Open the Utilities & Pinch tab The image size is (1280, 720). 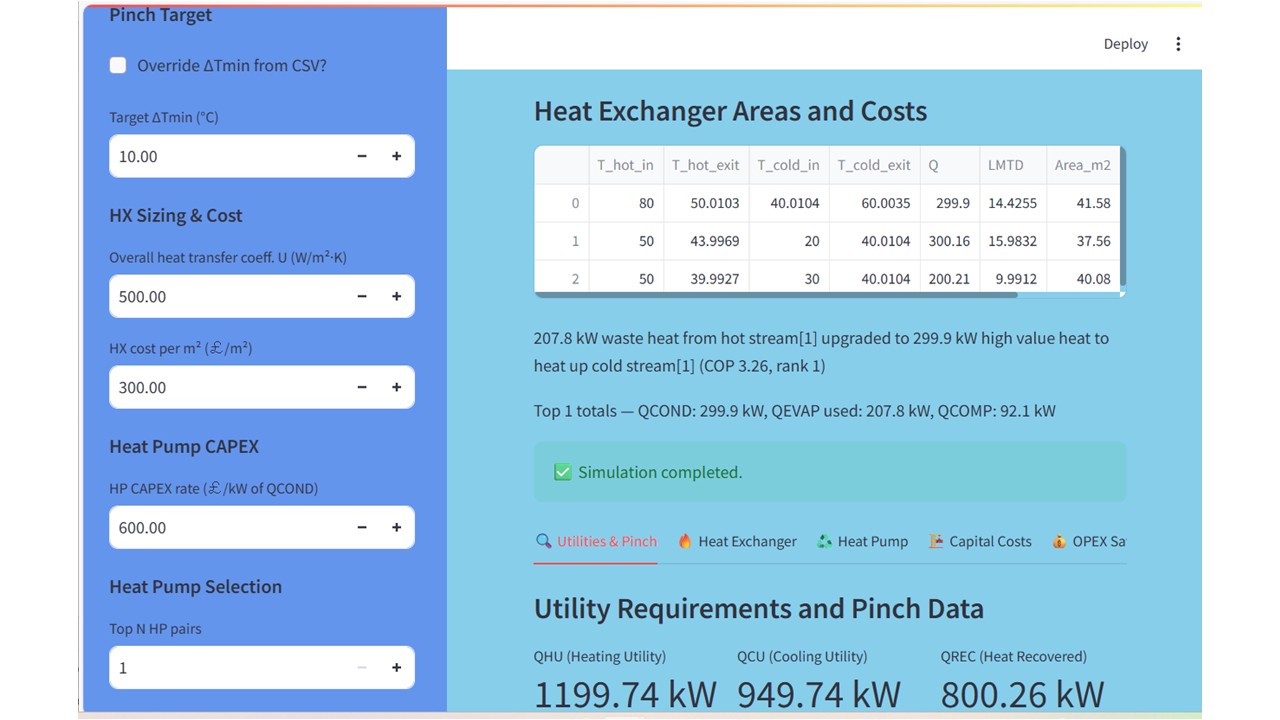click(596, 541)
